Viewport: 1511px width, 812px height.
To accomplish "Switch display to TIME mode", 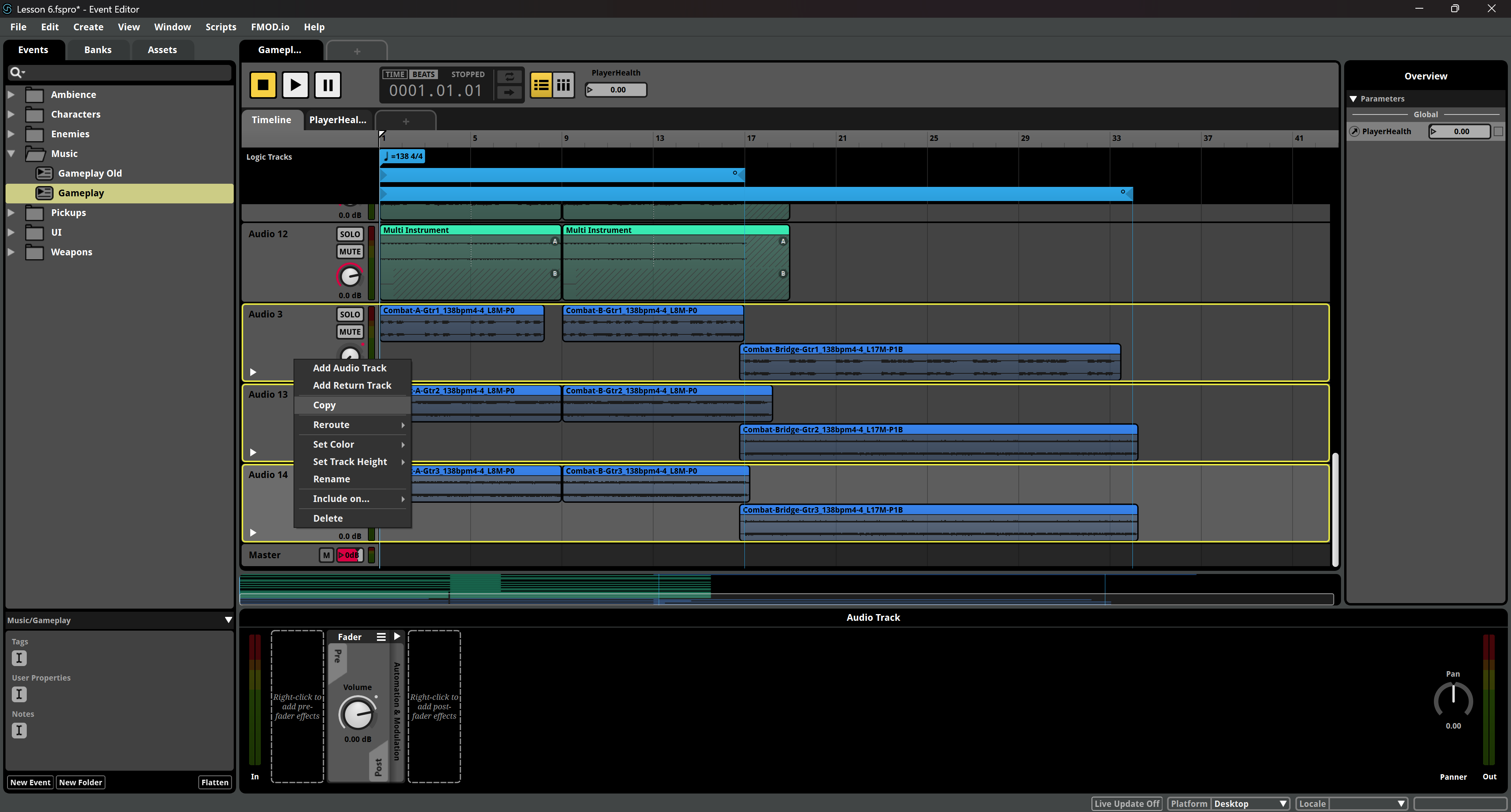I will [395, 74].
